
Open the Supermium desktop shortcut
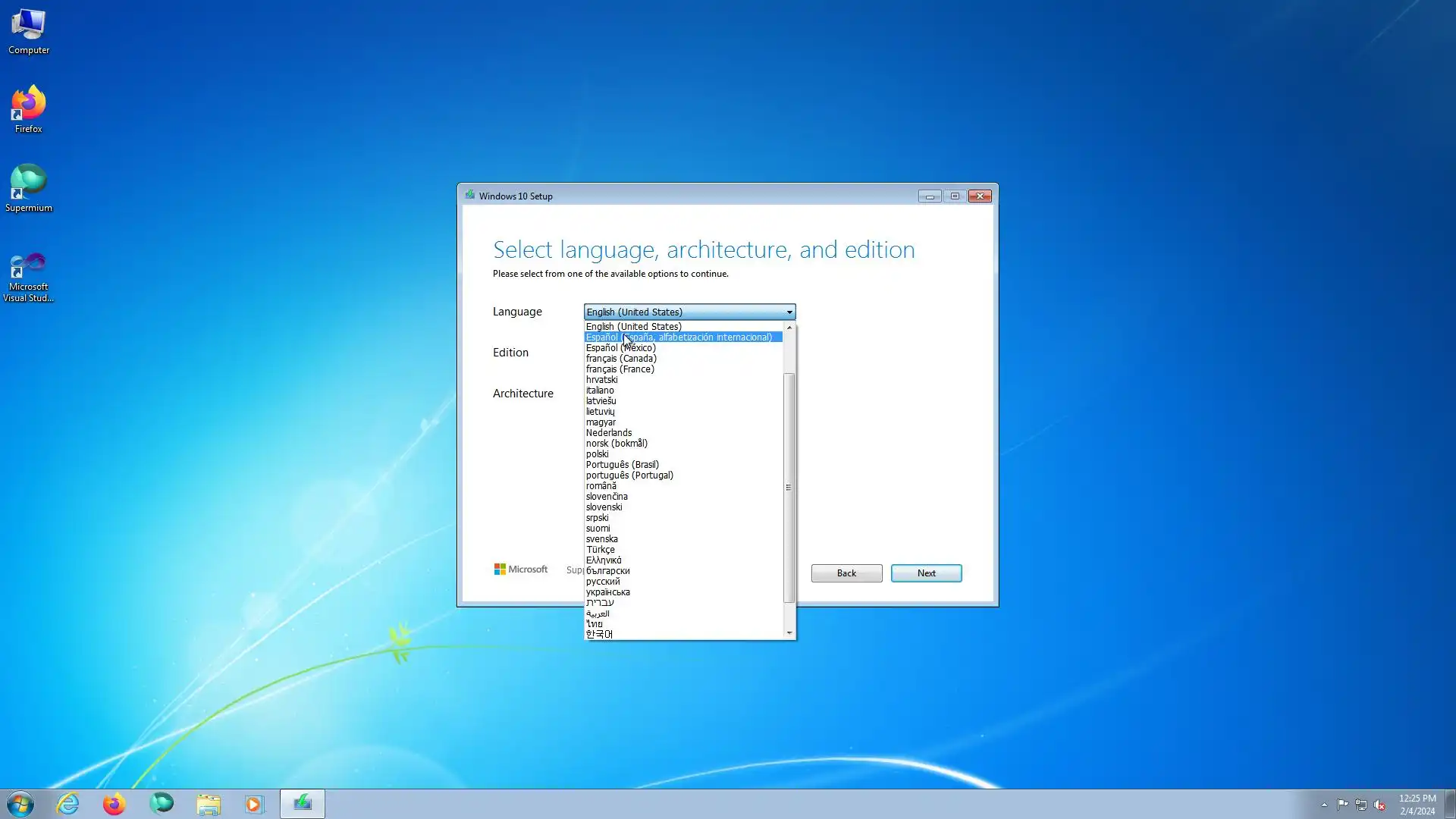click(x=29, y=188)
